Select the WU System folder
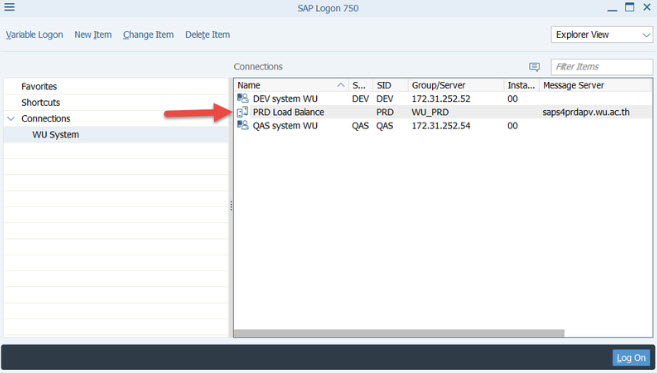This screenshot has width=657, height=373. point(56,135)
